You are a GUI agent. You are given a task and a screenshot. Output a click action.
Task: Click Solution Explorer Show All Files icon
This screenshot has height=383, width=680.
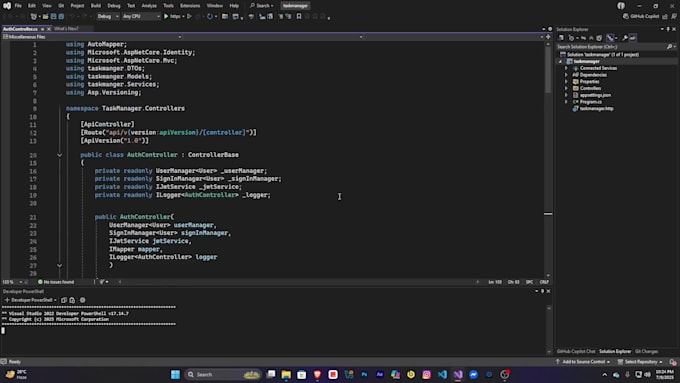599,38
